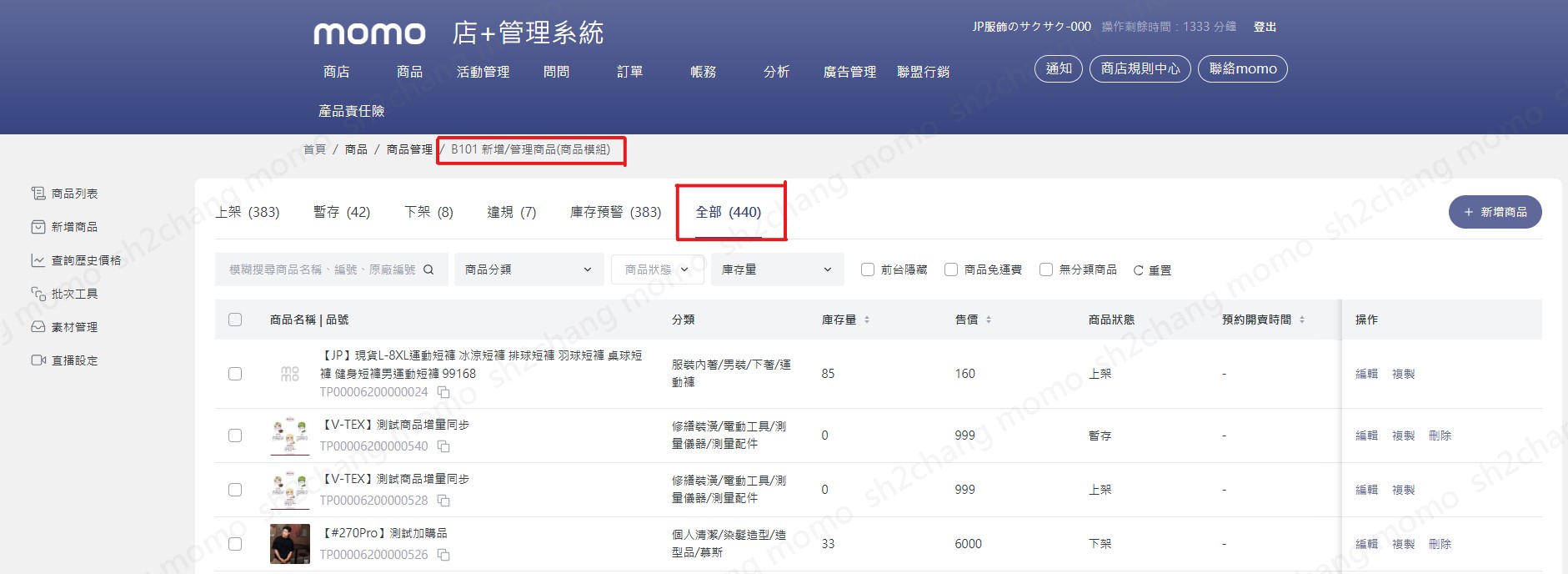
Task: Select checkbox for TP00006200000540 row
Action: click(235, 436)
